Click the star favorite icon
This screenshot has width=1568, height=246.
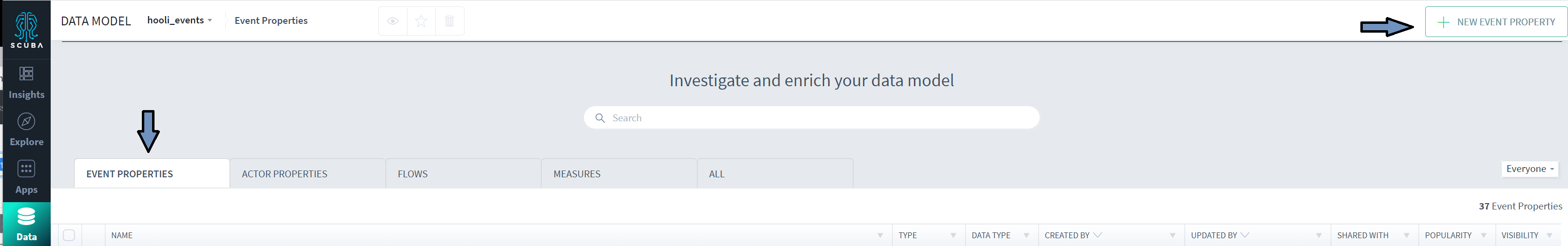click(x=421, y=21)
